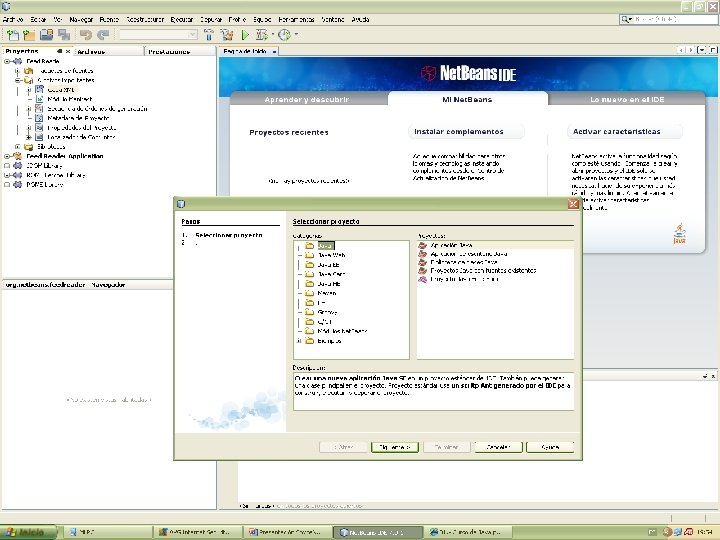Open the Debug button dropdown arrow

click(x=272, y=34)
